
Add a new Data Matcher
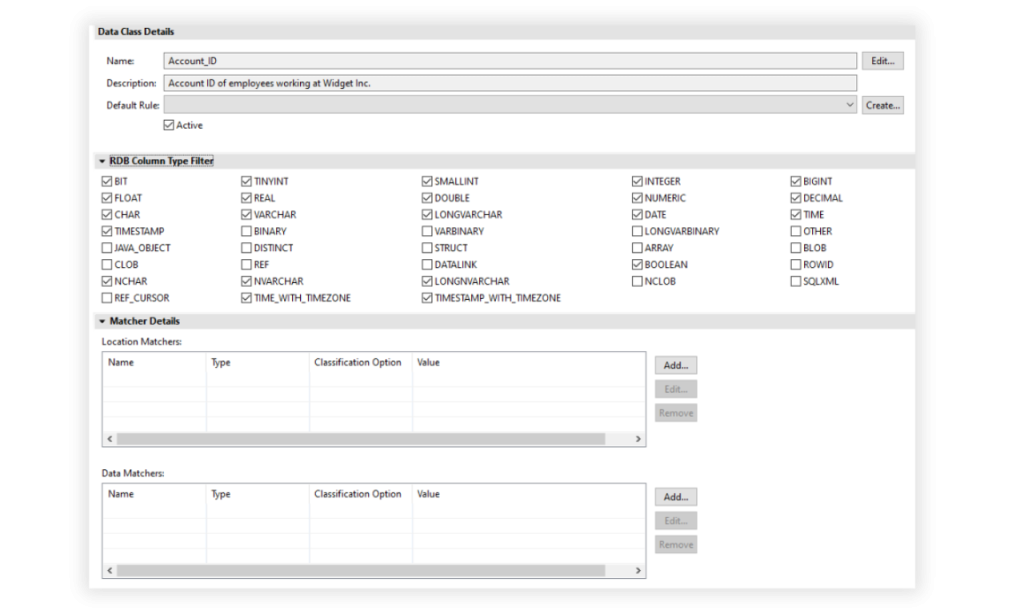(675, 496)
